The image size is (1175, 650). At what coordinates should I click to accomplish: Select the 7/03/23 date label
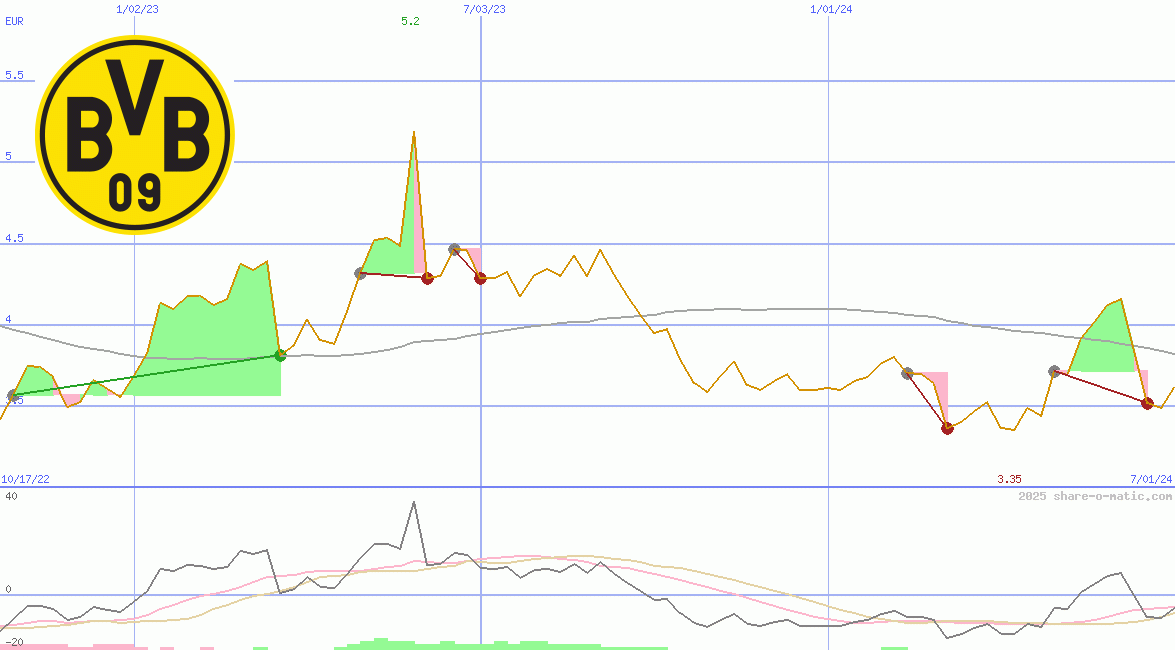[x=484, y=9]
